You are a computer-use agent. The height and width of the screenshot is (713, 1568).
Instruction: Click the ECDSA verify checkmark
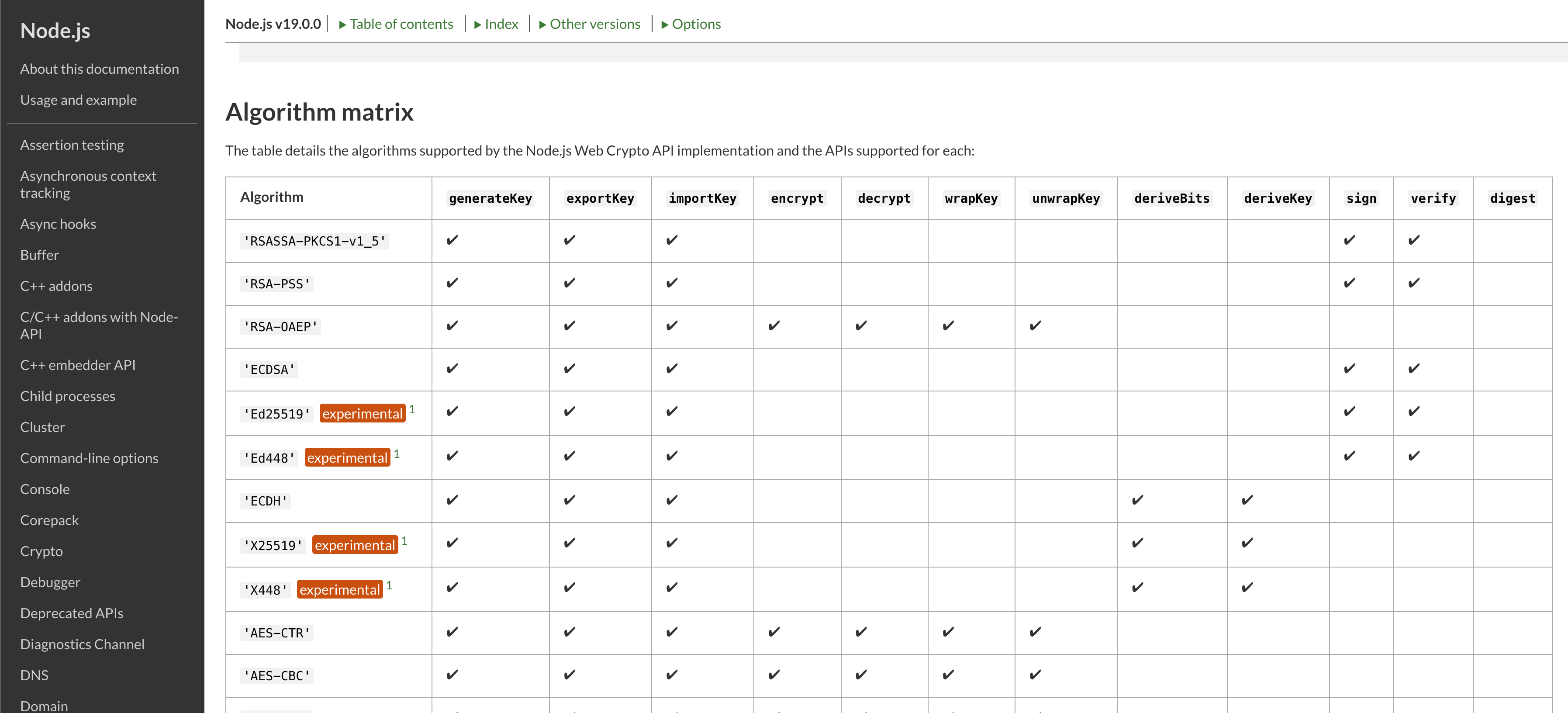tap(1414, 368)
